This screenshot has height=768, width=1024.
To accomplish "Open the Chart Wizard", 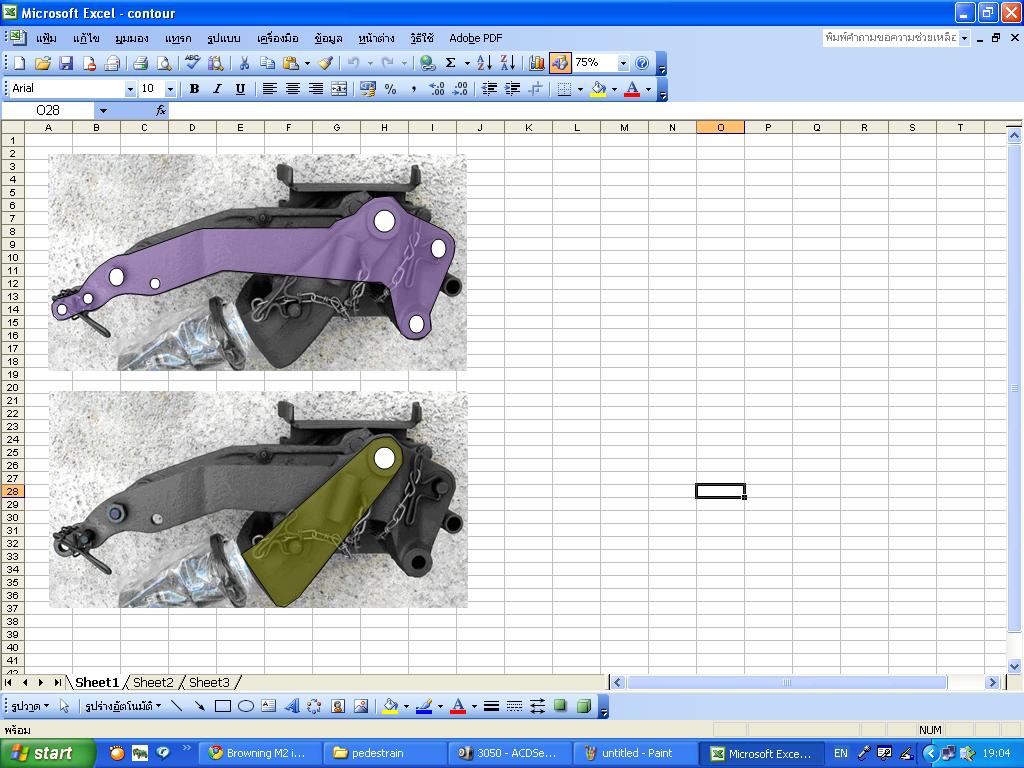I will pos(537,63).
